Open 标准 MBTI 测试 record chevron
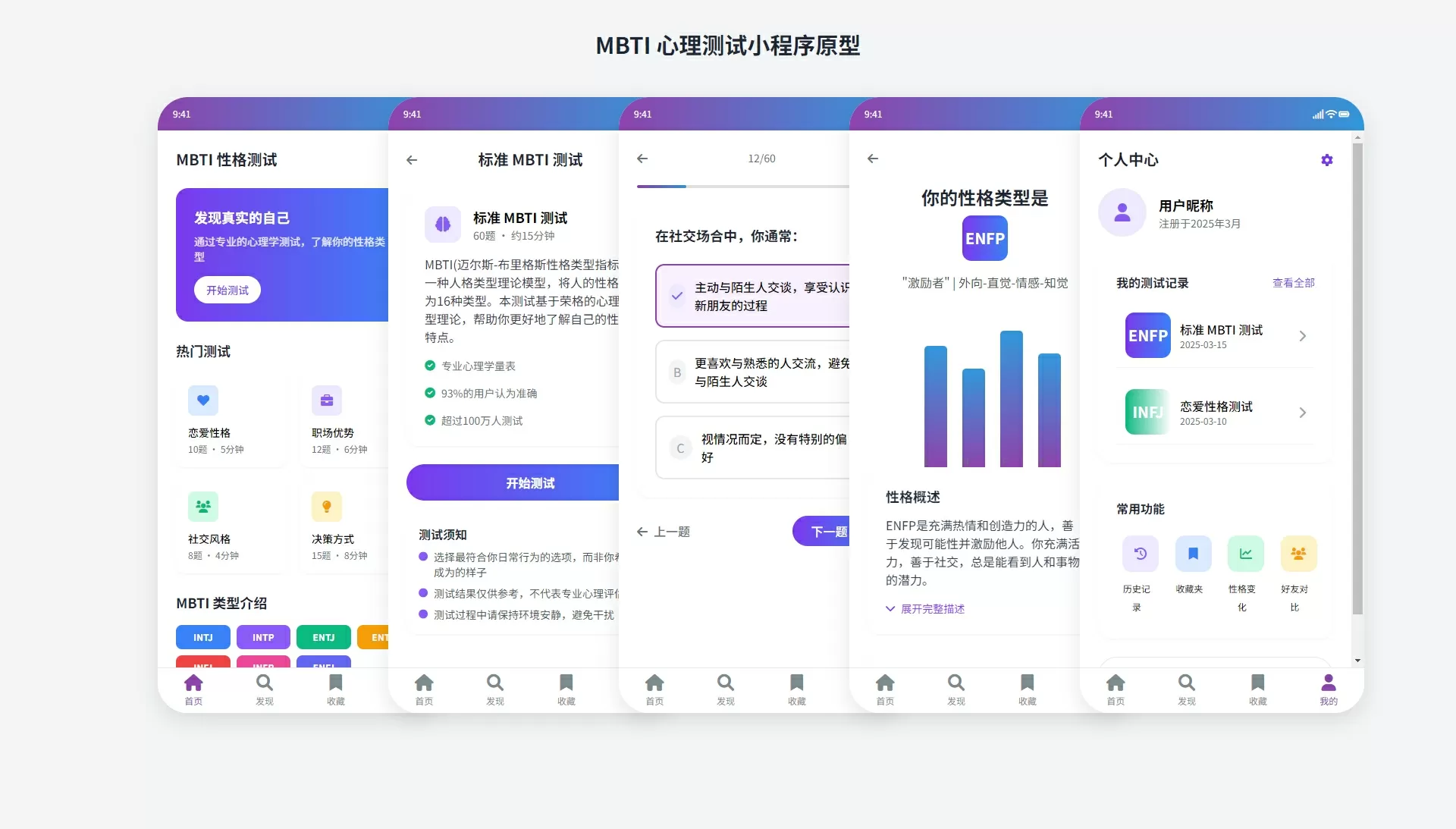The height and width of the screenshot is (829, 1456). [1303, 336]
